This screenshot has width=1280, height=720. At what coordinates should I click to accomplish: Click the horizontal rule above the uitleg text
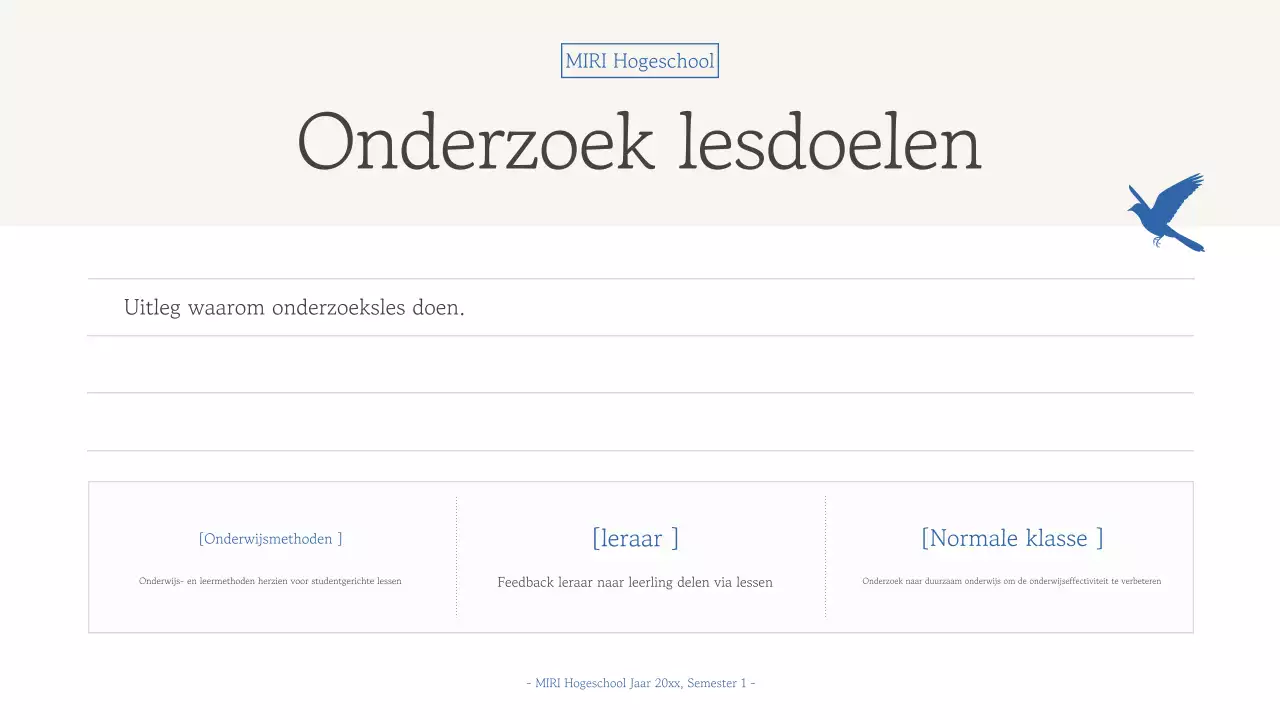pyautogui.click(x=640, y=278)
